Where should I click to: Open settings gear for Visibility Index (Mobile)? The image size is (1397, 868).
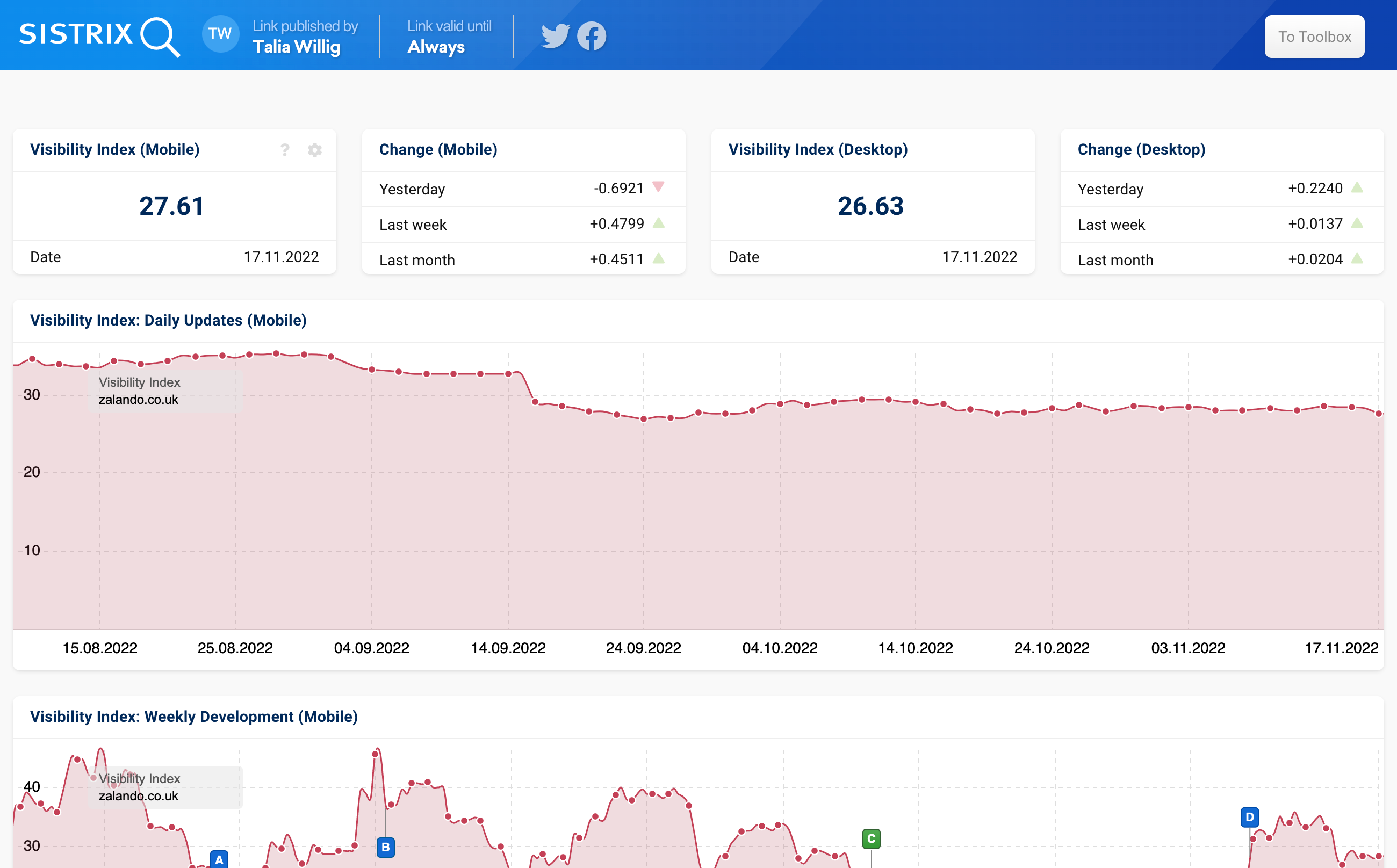coord(315,150)
